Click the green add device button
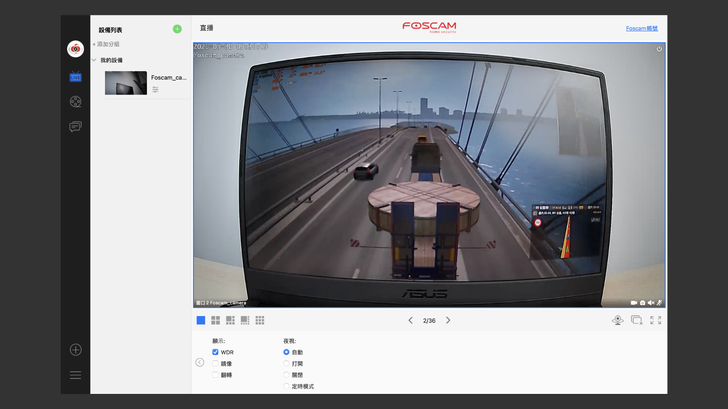This screenshot has height=409, width=728. (177, 29)
